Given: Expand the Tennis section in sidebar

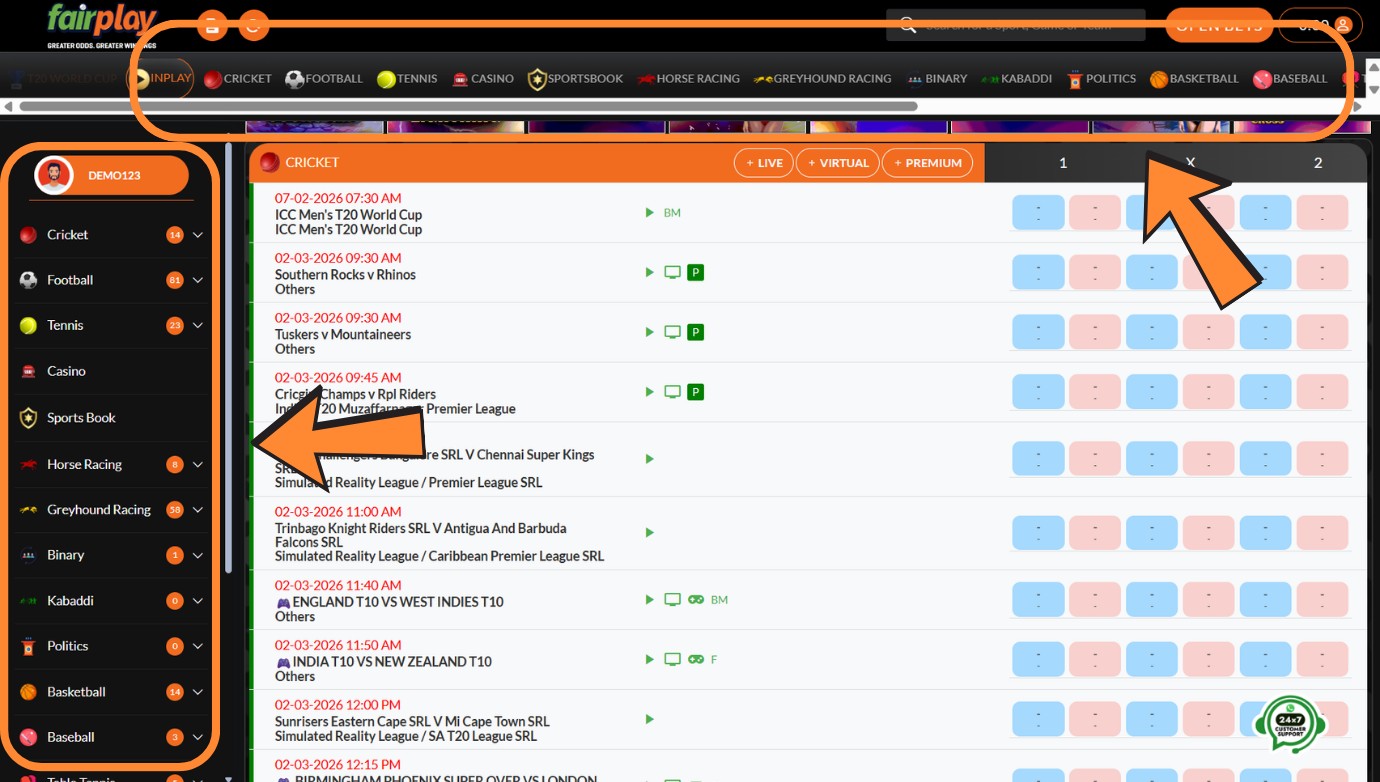Looking at the screenshot, I should pyautogui.click(x=199, y=325).
